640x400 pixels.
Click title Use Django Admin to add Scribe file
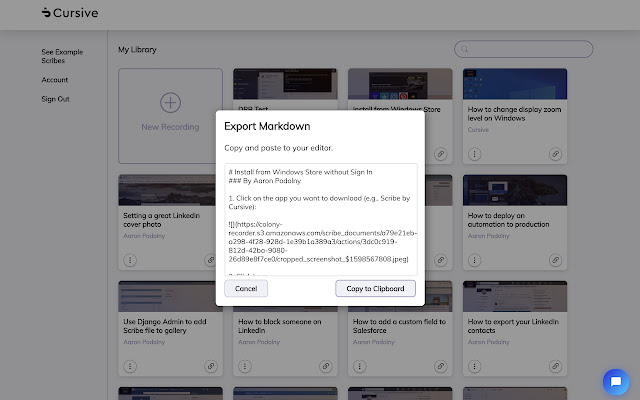pos(165,326)
